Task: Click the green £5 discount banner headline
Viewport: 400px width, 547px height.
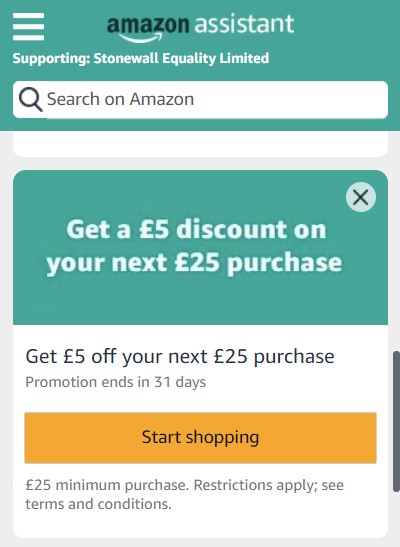Action: 194,246
